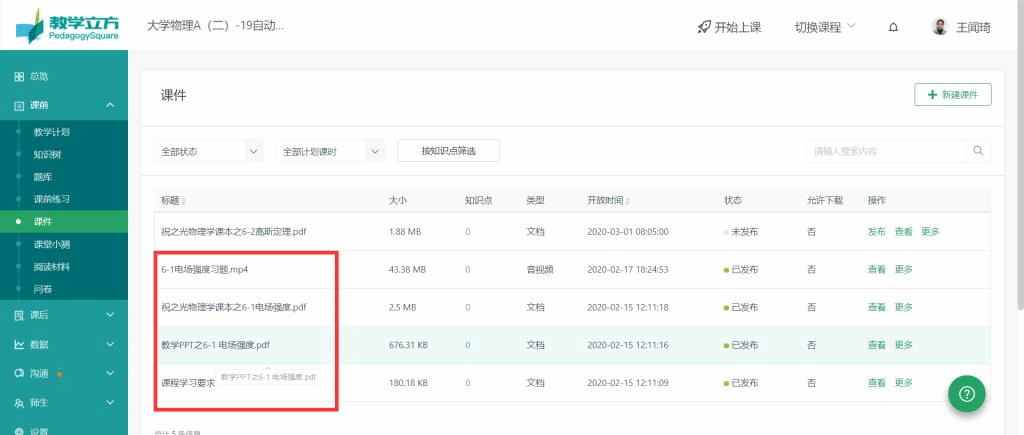Click the rocket 开始上课 button
Viewport: 1024px width, 435px height.
click(729, 27)
